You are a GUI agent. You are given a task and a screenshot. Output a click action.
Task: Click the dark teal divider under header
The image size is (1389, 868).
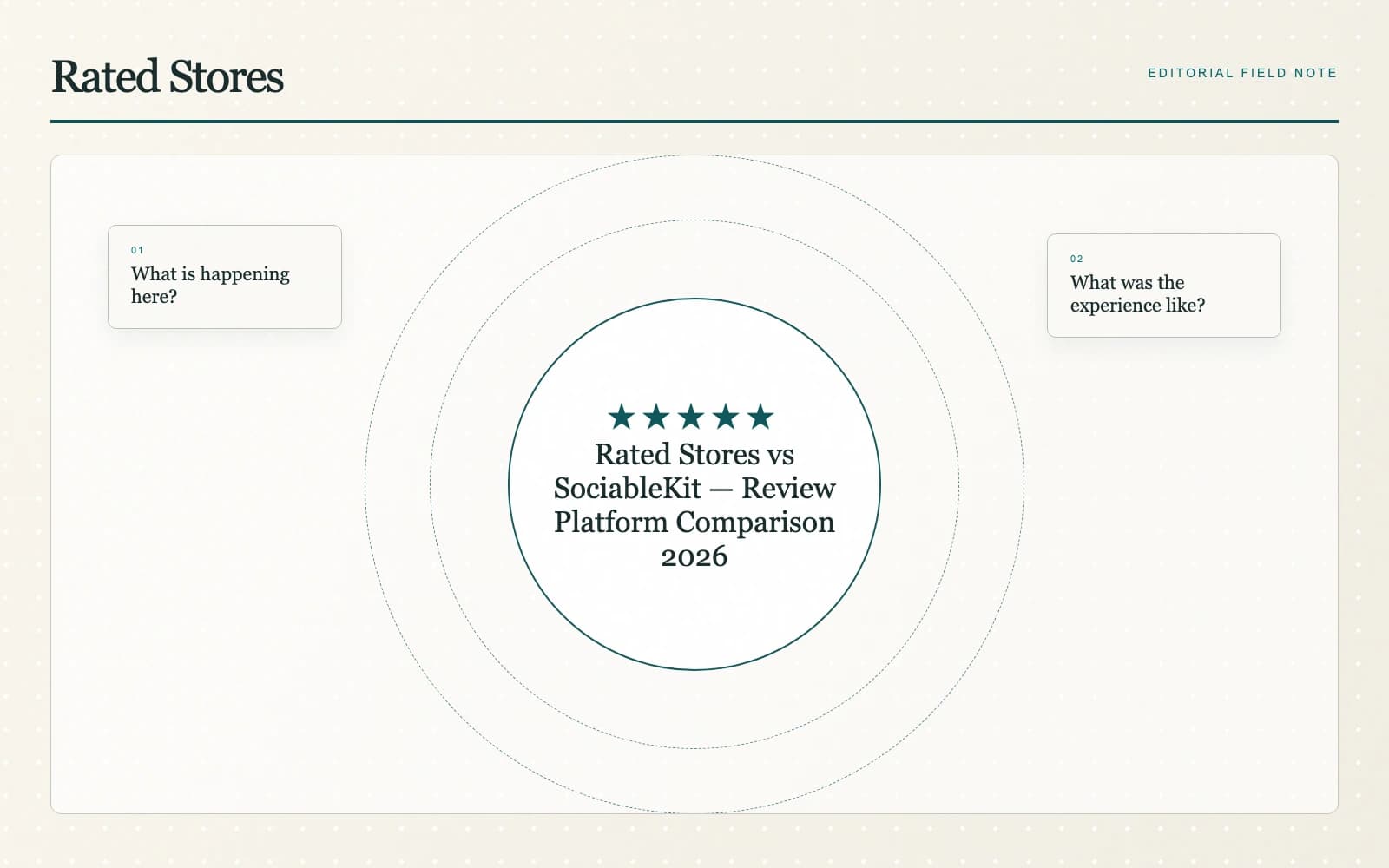(694, 122)
